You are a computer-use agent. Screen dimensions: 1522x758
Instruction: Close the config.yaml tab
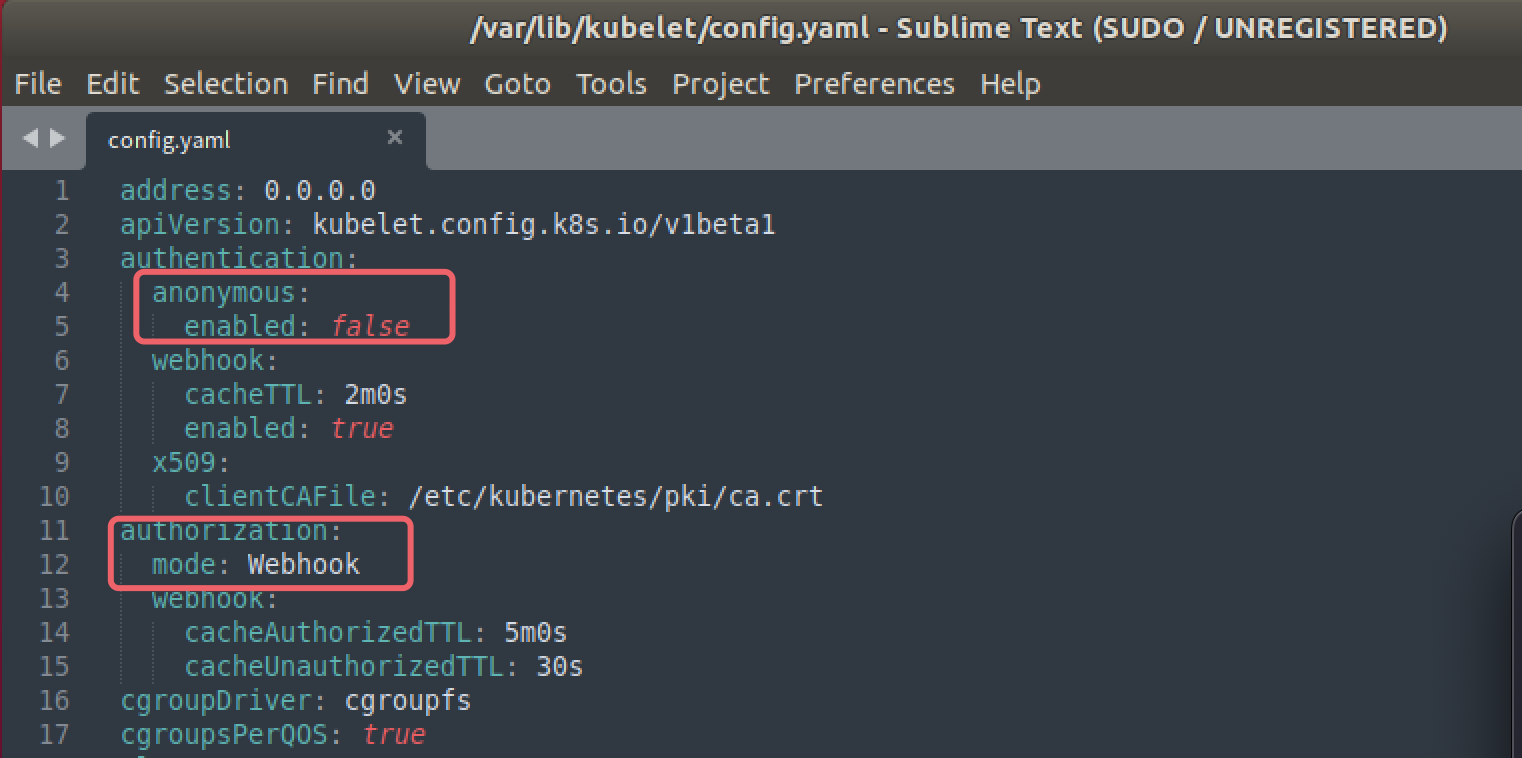click(x=395, y=137)
